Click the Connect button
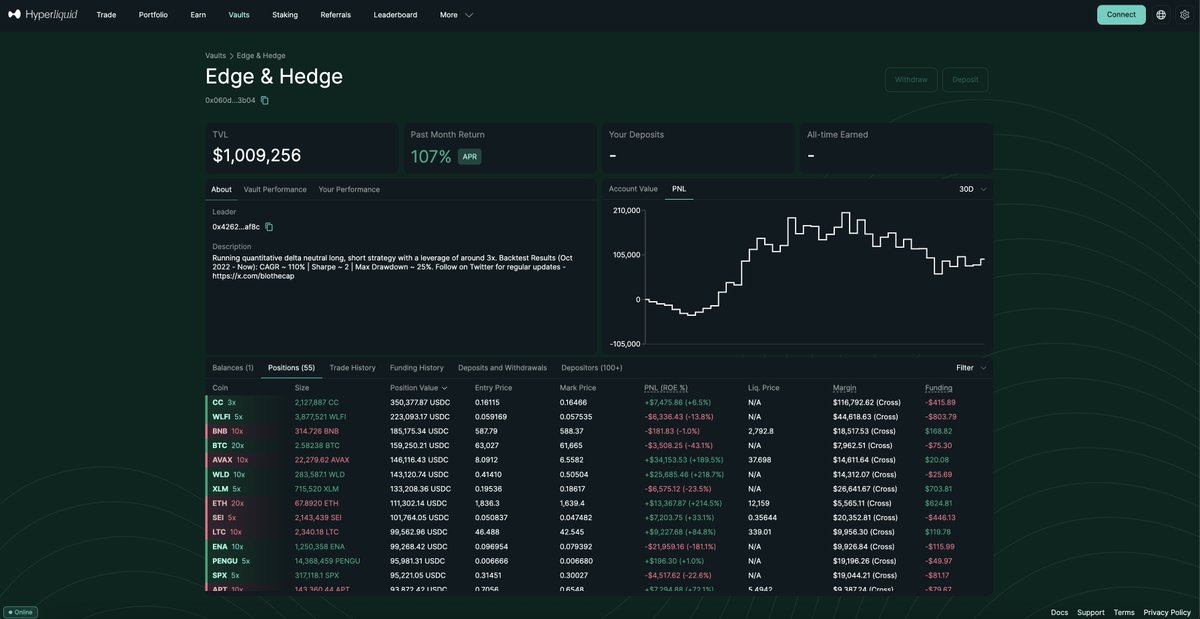This screenshot has width=1200, height=619. pyautogui.click(x=1121, y=15)
